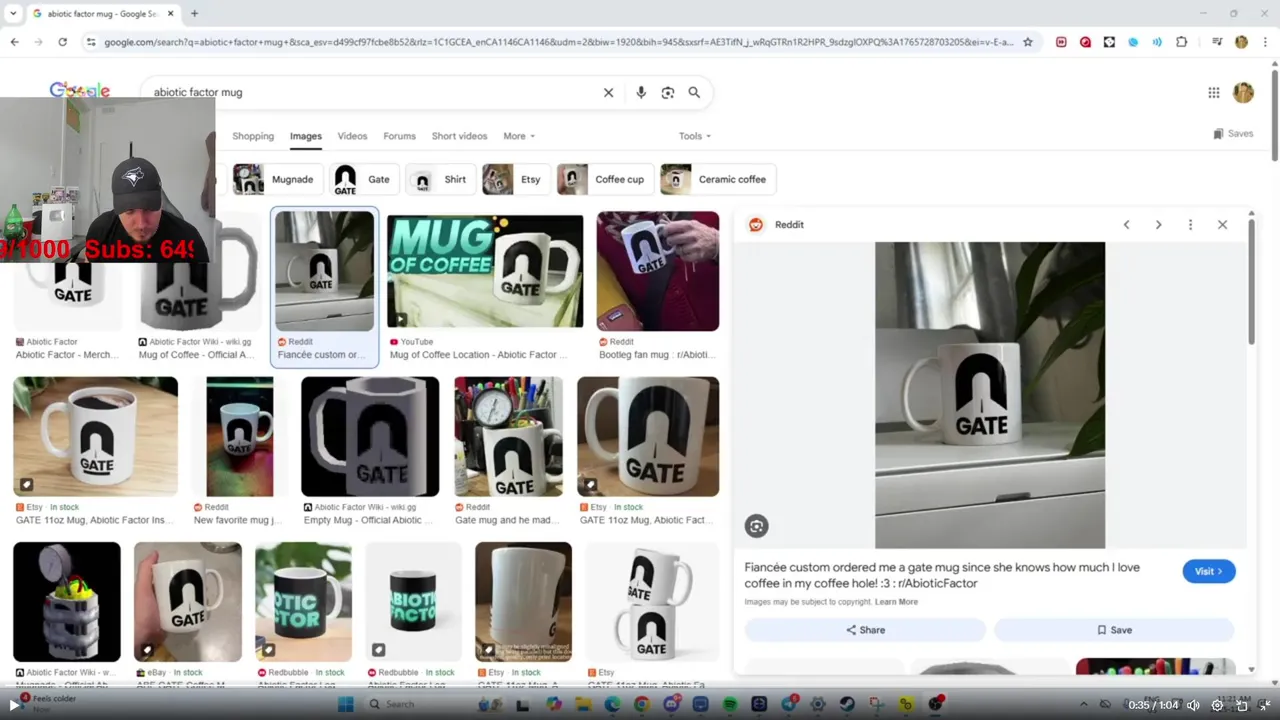Open the Saves collection link
The height and width of the screenshot is (720, 1280).
point(1233,134)
